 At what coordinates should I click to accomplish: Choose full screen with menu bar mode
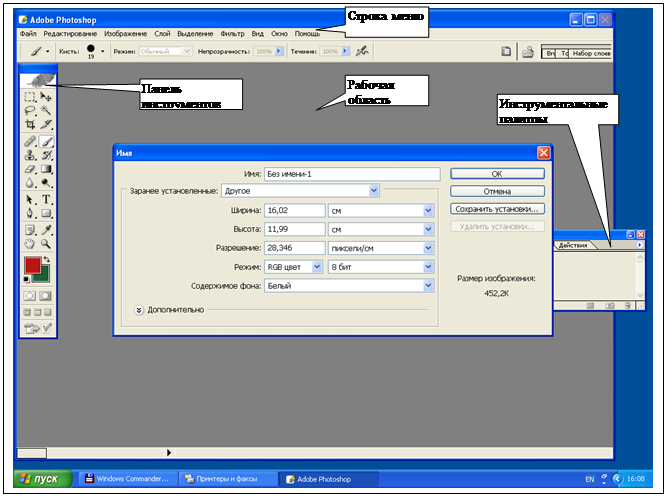(37, 312)
